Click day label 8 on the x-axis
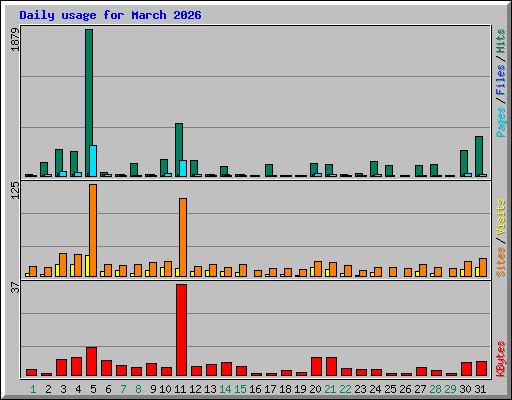The height and width of the screenshot is (400, 512). (x=138, y=389)
